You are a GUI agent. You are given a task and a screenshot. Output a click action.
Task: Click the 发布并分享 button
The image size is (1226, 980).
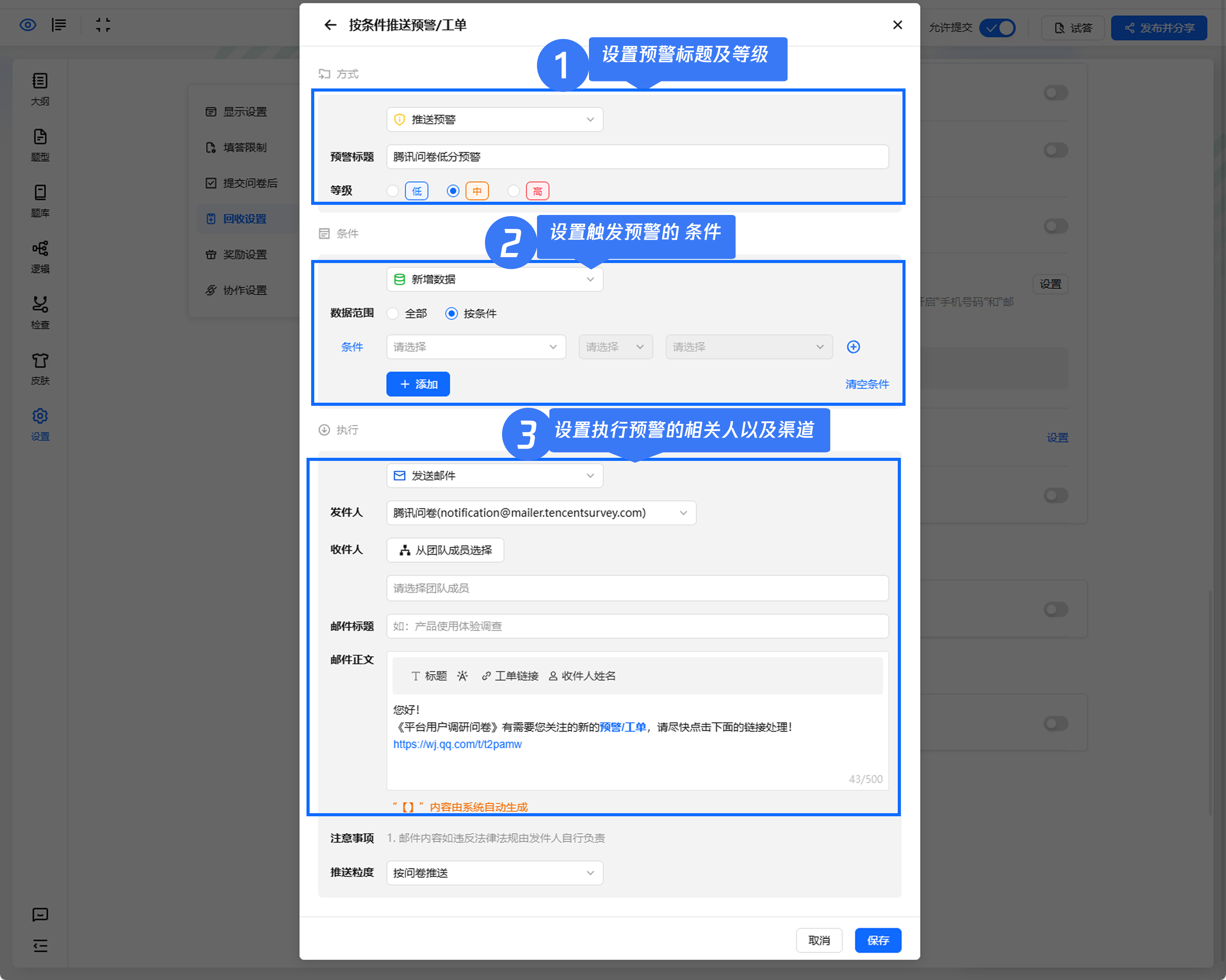1158,28
